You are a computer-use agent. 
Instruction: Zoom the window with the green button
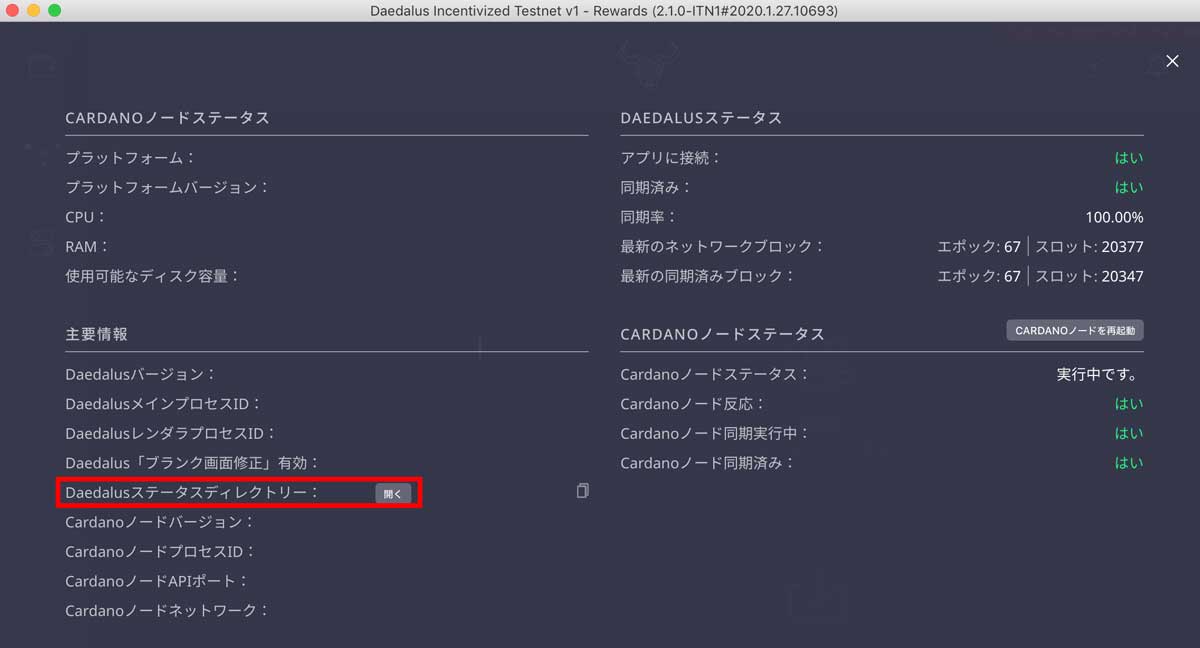pyautogui.click(x=54, y=10)
